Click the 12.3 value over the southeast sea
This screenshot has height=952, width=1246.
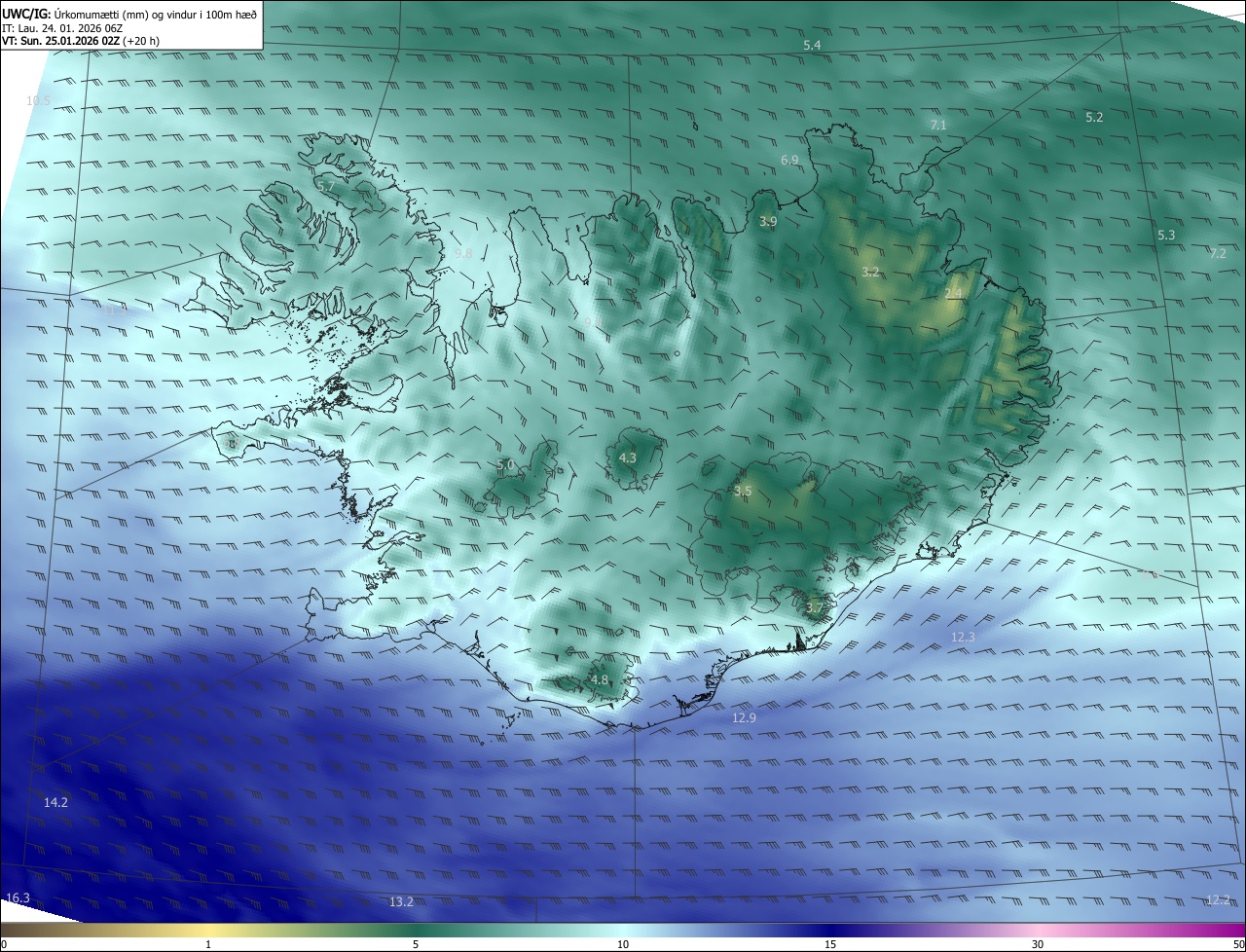coord(963,637)
